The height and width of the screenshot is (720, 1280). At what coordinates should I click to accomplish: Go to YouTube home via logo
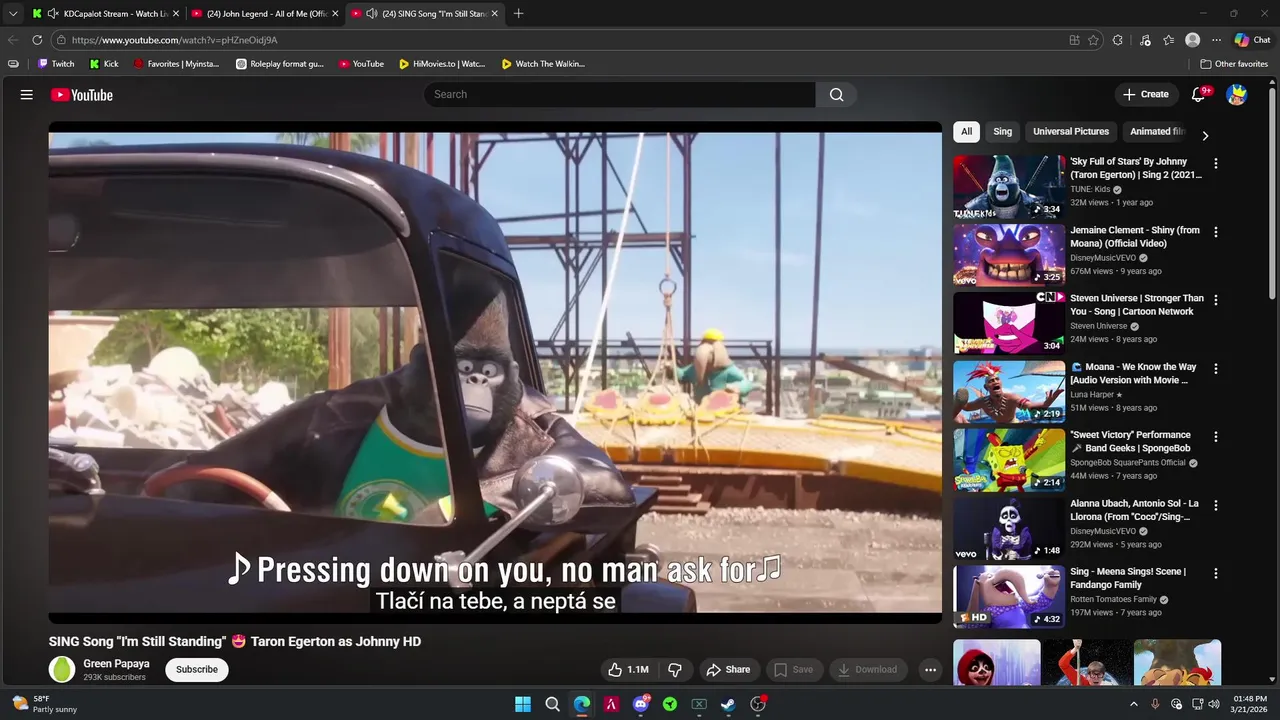tap(82, 95)
